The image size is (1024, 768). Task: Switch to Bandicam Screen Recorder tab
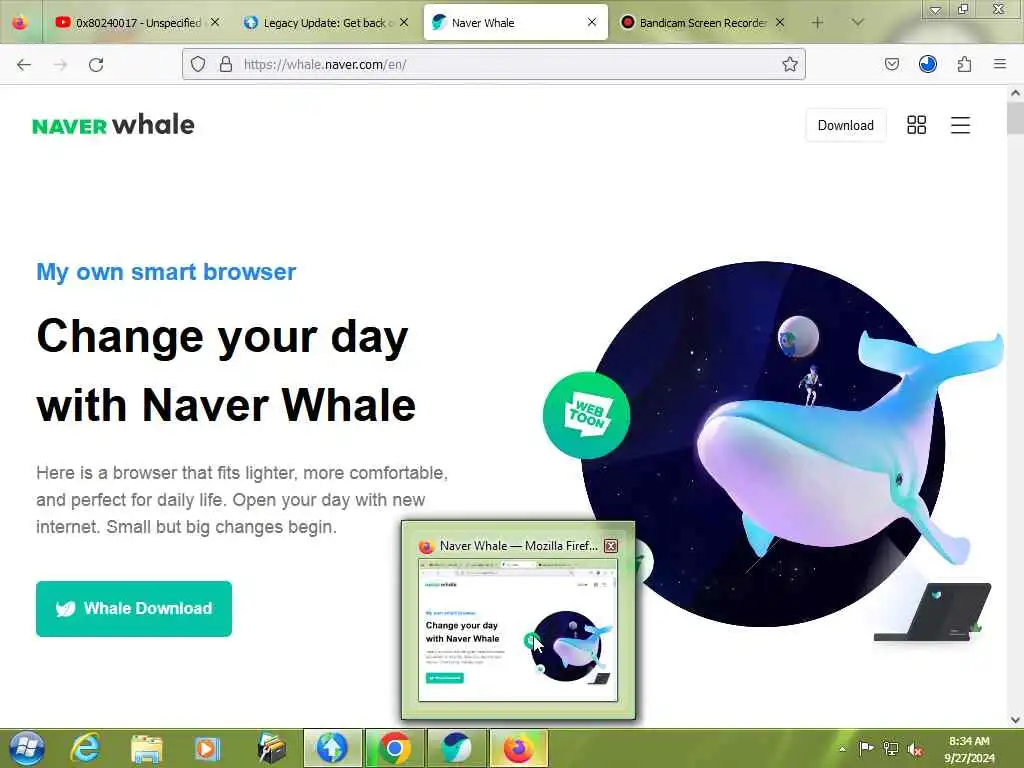[x=702, y=23]
